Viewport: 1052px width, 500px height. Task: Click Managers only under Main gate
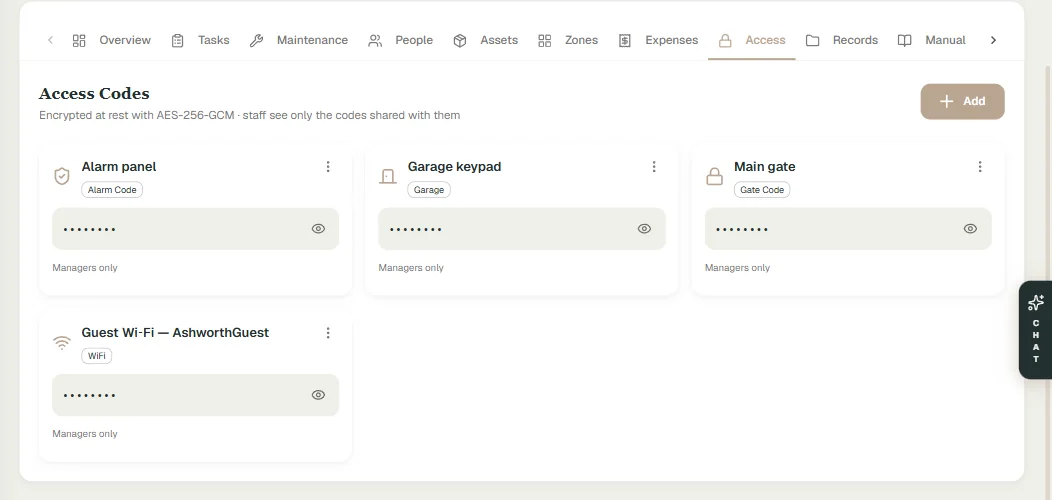[x=737, y=268]
